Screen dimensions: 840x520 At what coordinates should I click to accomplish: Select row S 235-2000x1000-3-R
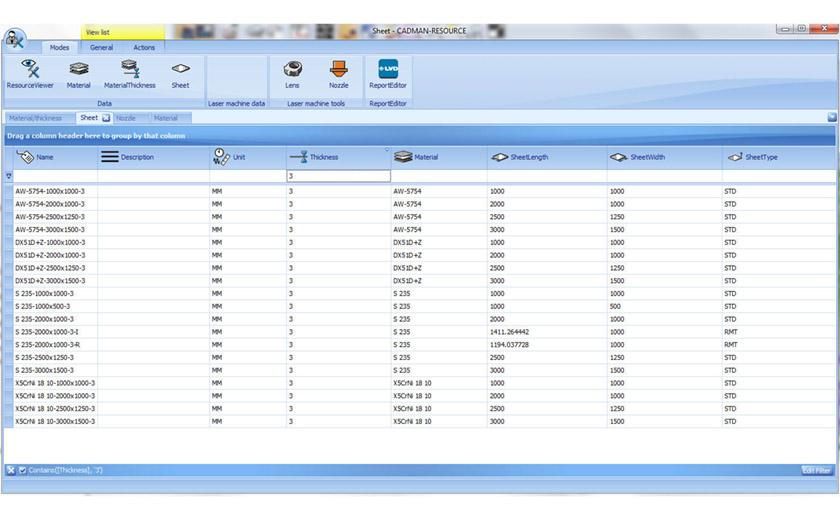pyautogui.click(x=420, y=345)
